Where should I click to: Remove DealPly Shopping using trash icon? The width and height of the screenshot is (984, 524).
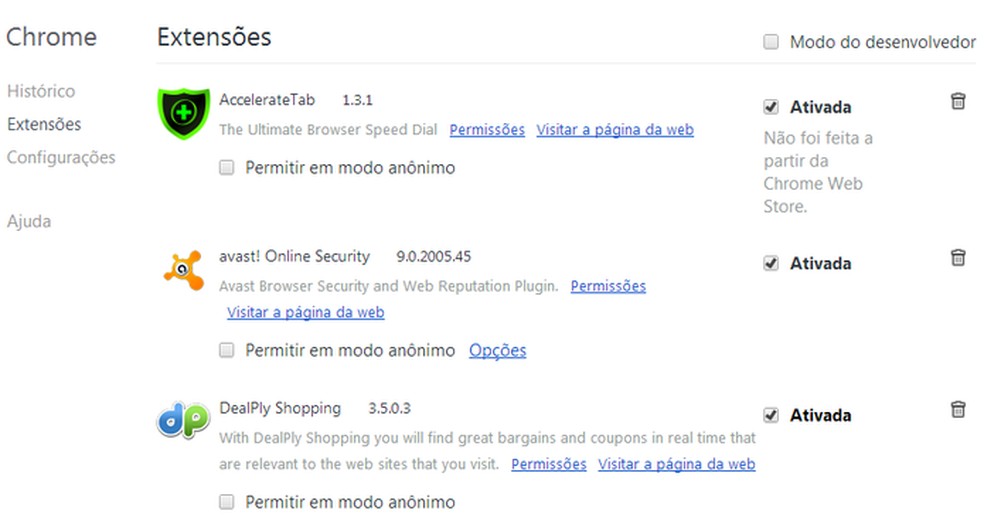tap(957, 409)
